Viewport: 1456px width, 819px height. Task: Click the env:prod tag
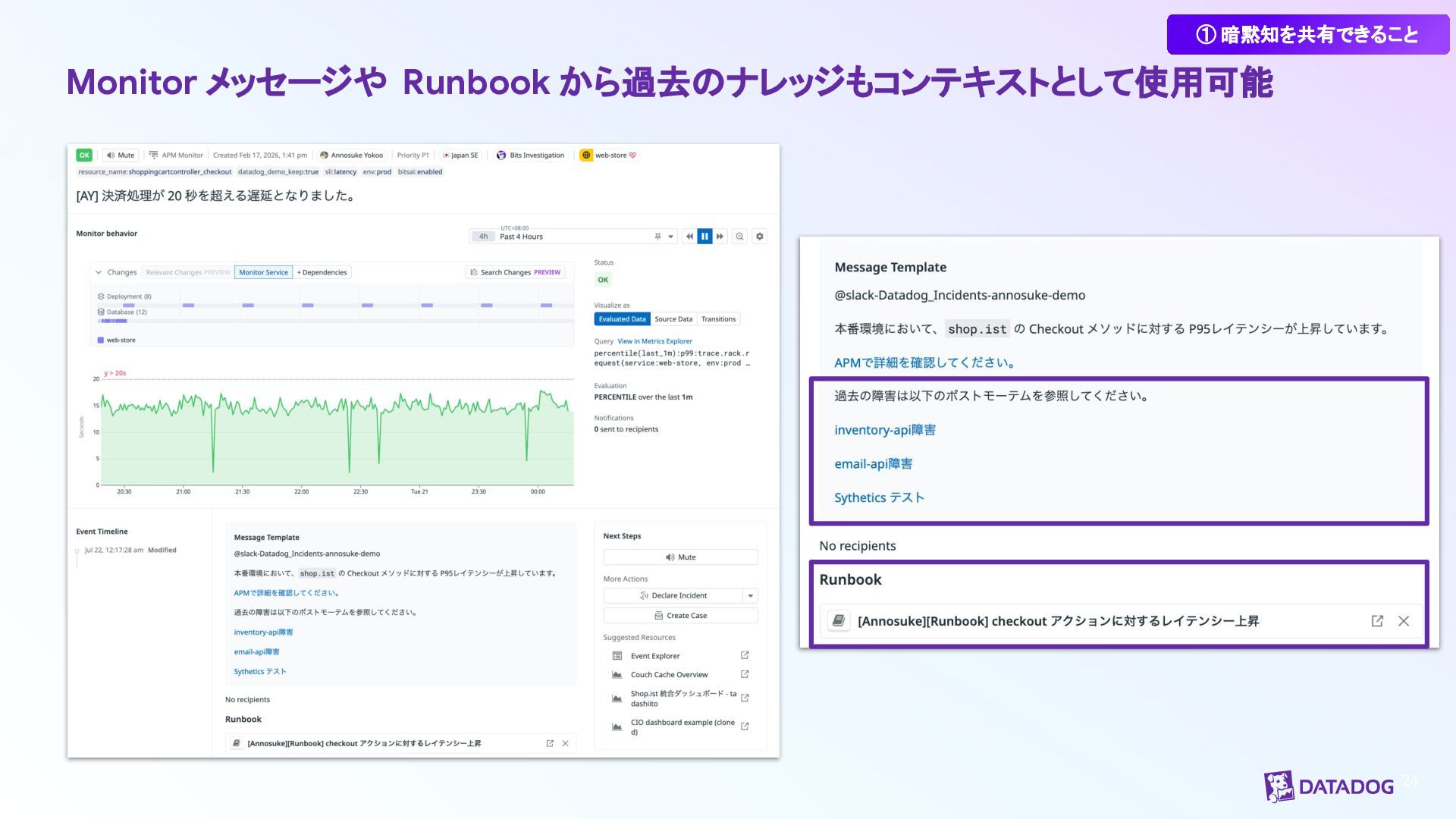click(377, 172)
